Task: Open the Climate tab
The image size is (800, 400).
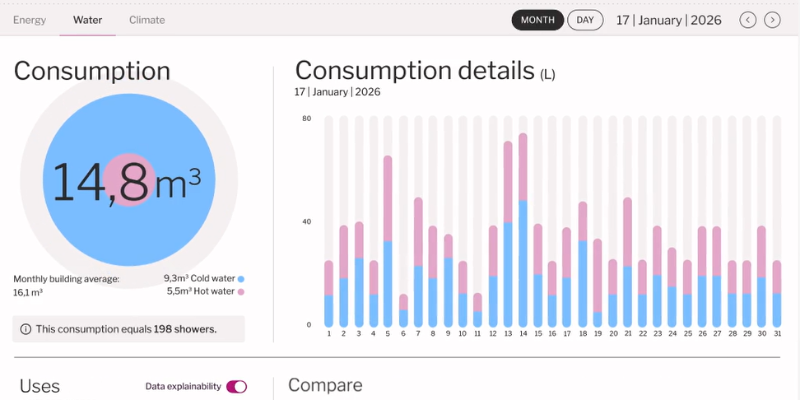Action: (147, 20)
